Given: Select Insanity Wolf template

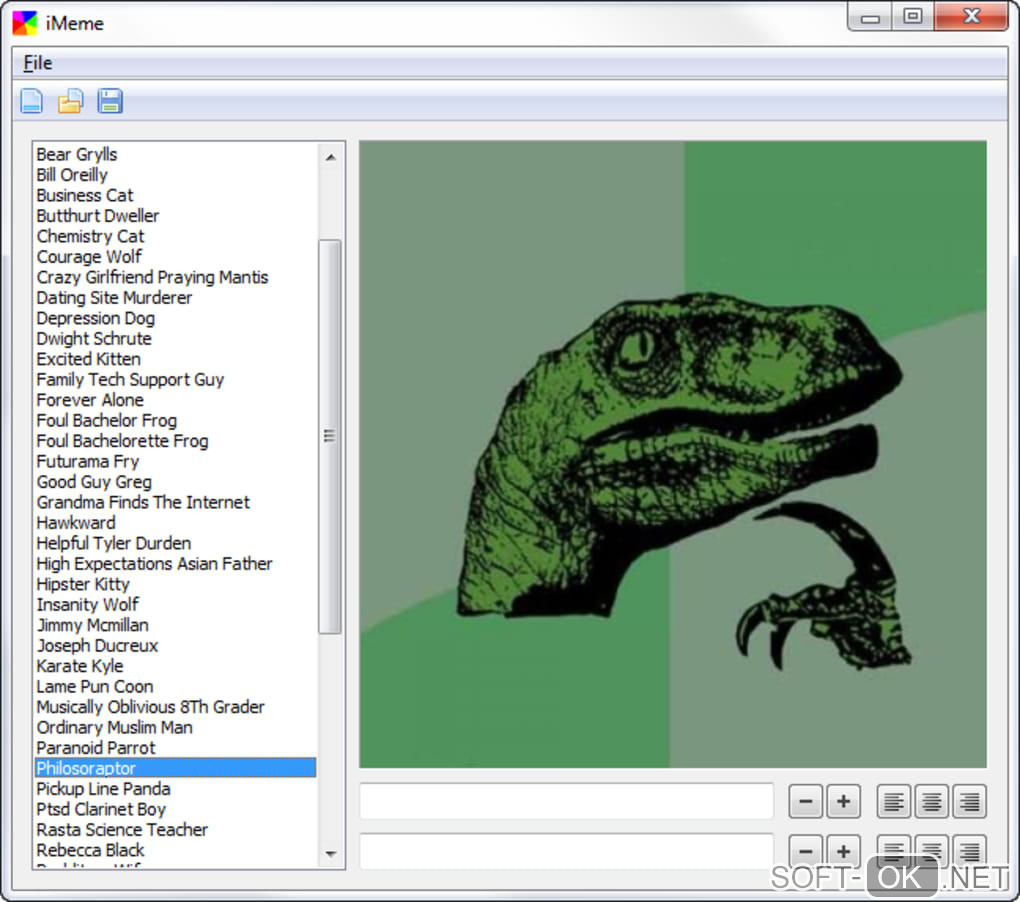Looking at the screenshot, I should (175, 605).
